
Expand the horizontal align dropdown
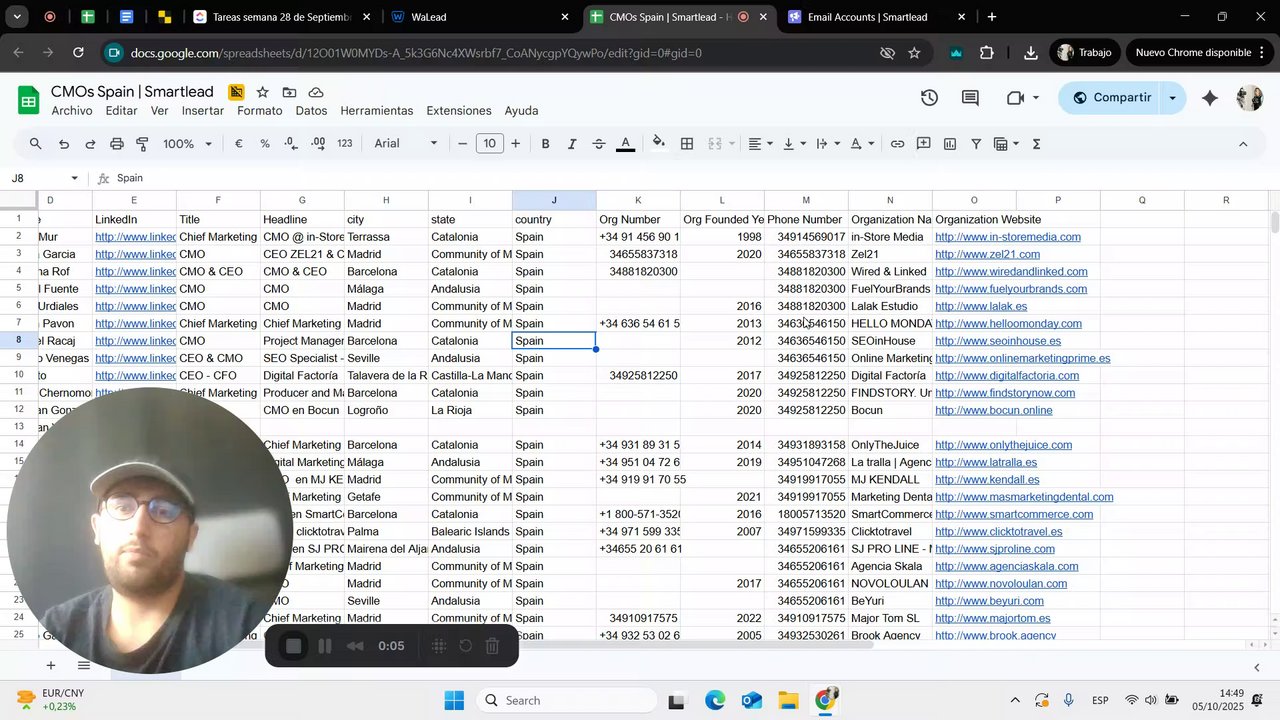click(x=760, y=144)
